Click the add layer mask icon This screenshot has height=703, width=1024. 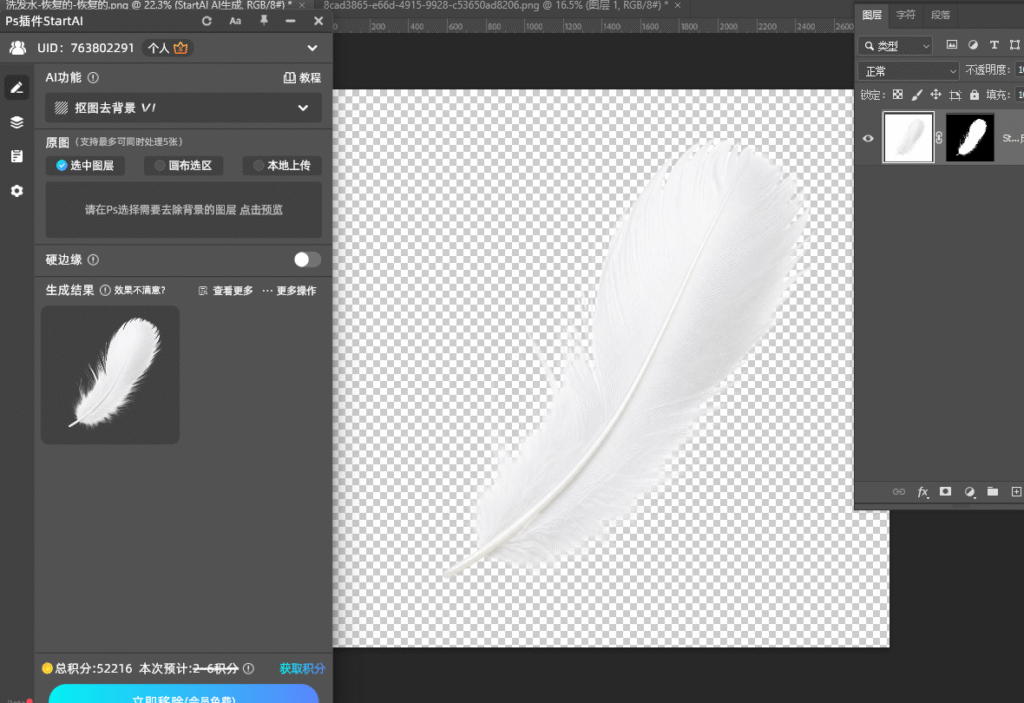[x=945, y=492]
